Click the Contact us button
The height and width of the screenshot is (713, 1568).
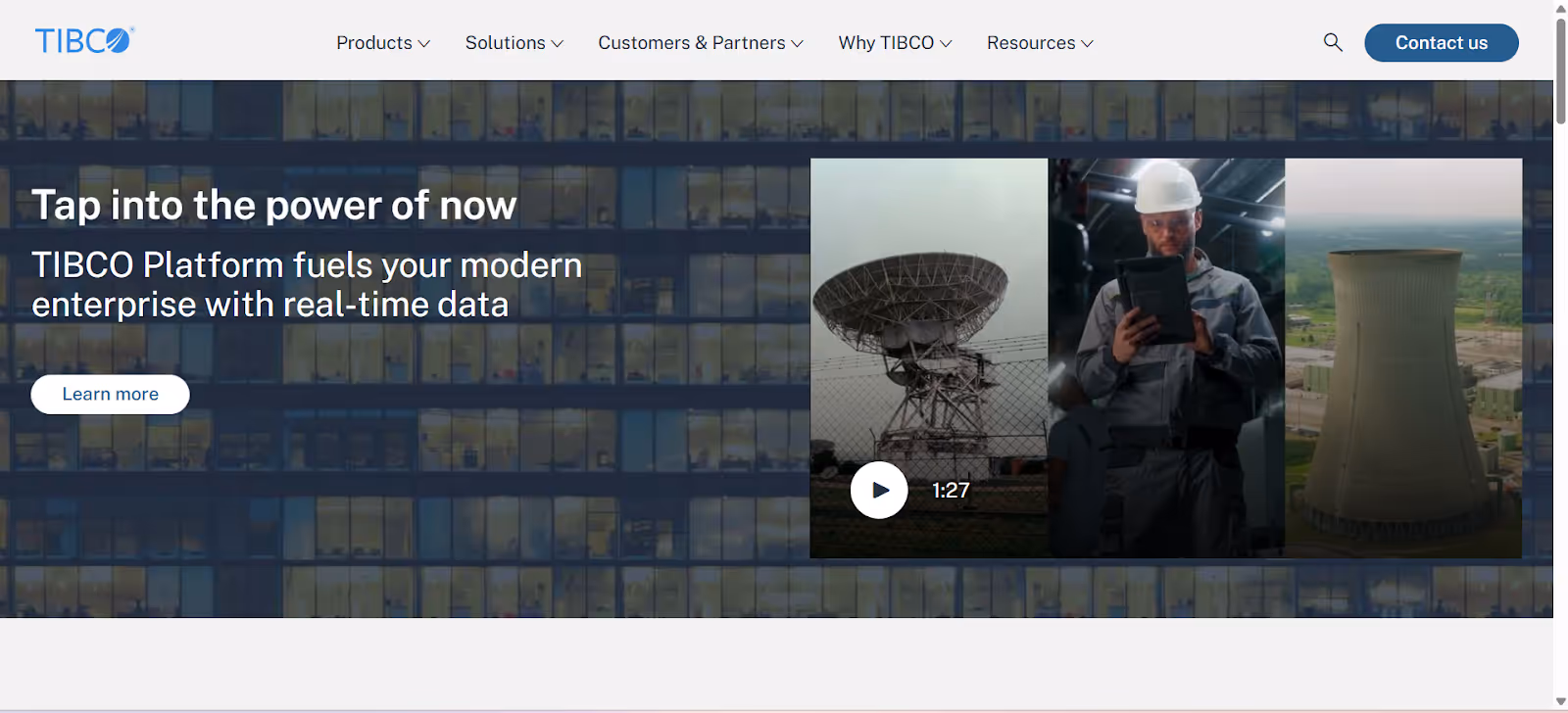tap(1442, 43)
